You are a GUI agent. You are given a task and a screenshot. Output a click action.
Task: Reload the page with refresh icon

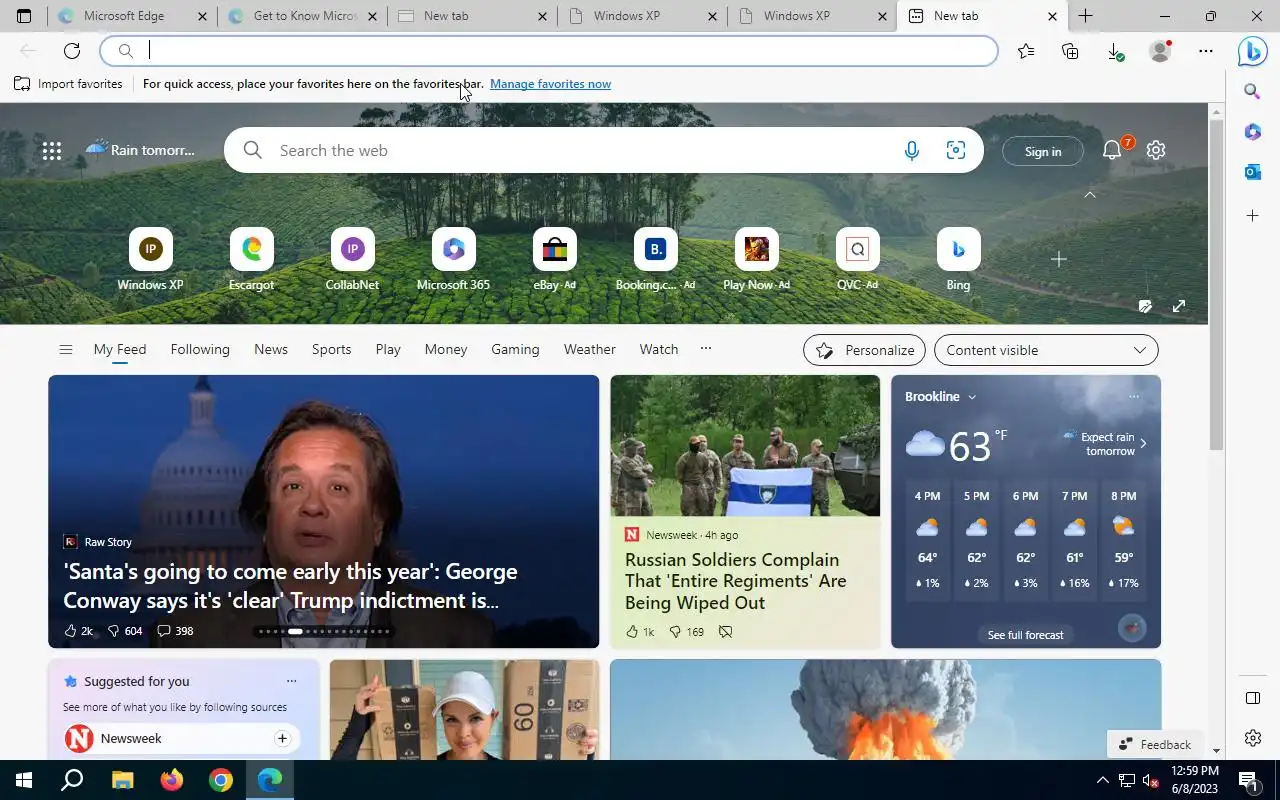(x=72, y=51)
